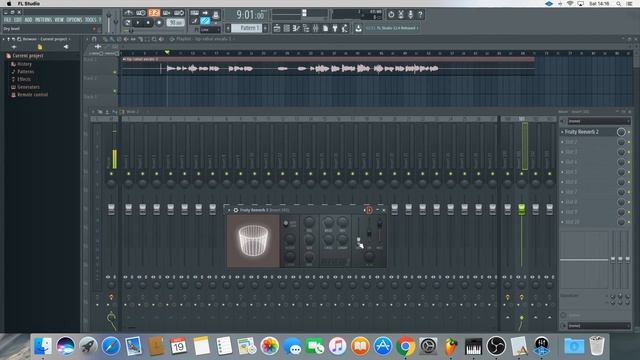Click the 9:01:00 time display
Image resolution: width=640 pixels, height=360 pixels.
250,15
